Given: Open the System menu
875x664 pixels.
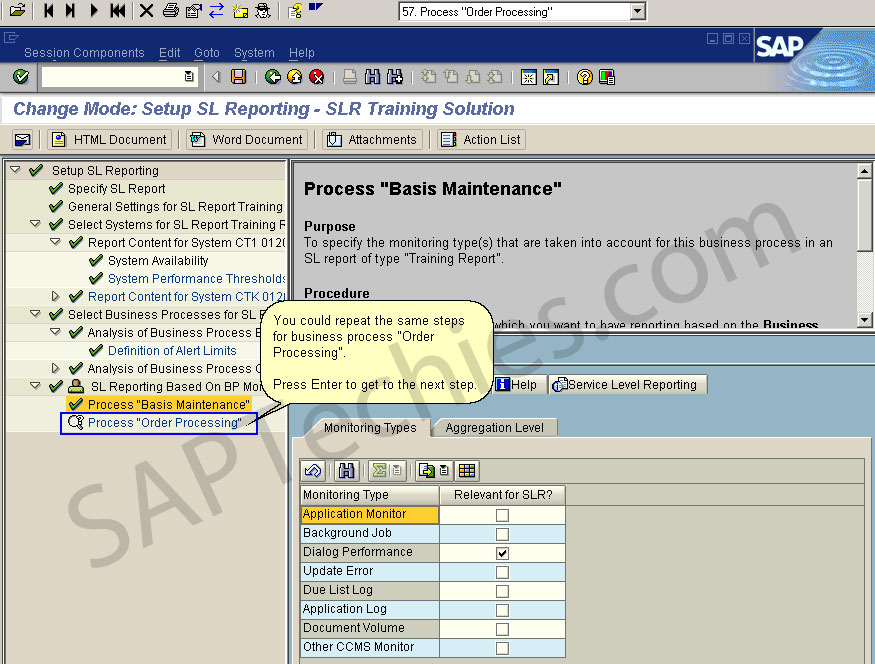Looking at the screenshot, I should [254, 53].
